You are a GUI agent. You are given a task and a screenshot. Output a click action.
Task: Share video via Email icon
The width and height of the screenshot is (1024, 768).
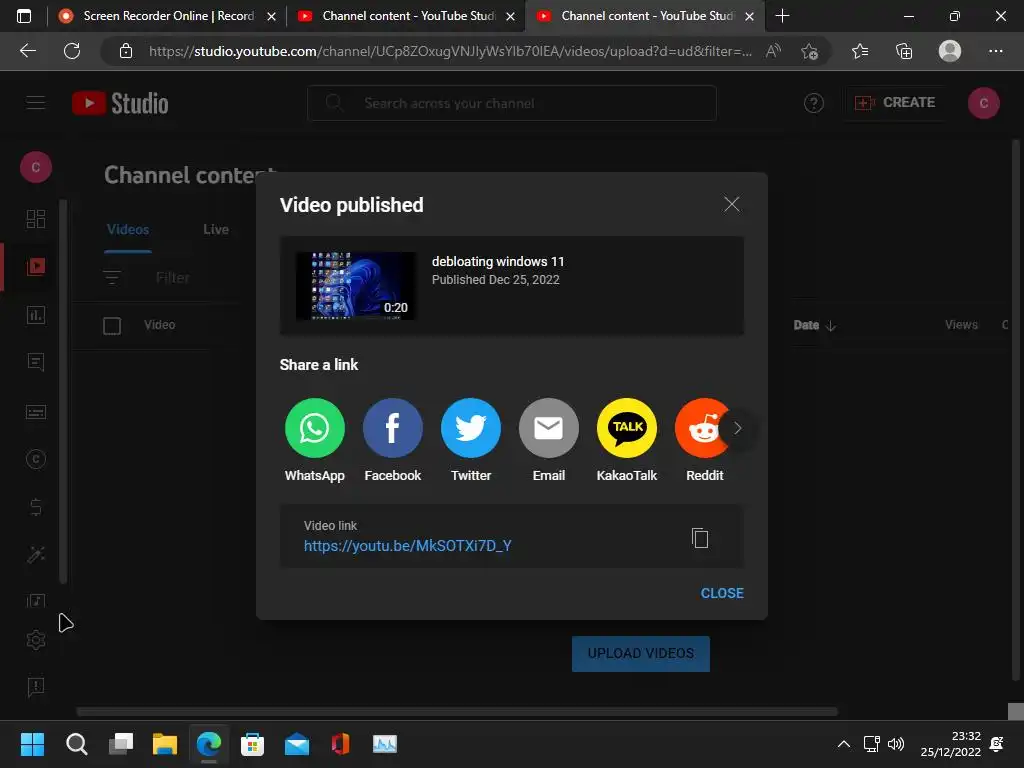549,428
